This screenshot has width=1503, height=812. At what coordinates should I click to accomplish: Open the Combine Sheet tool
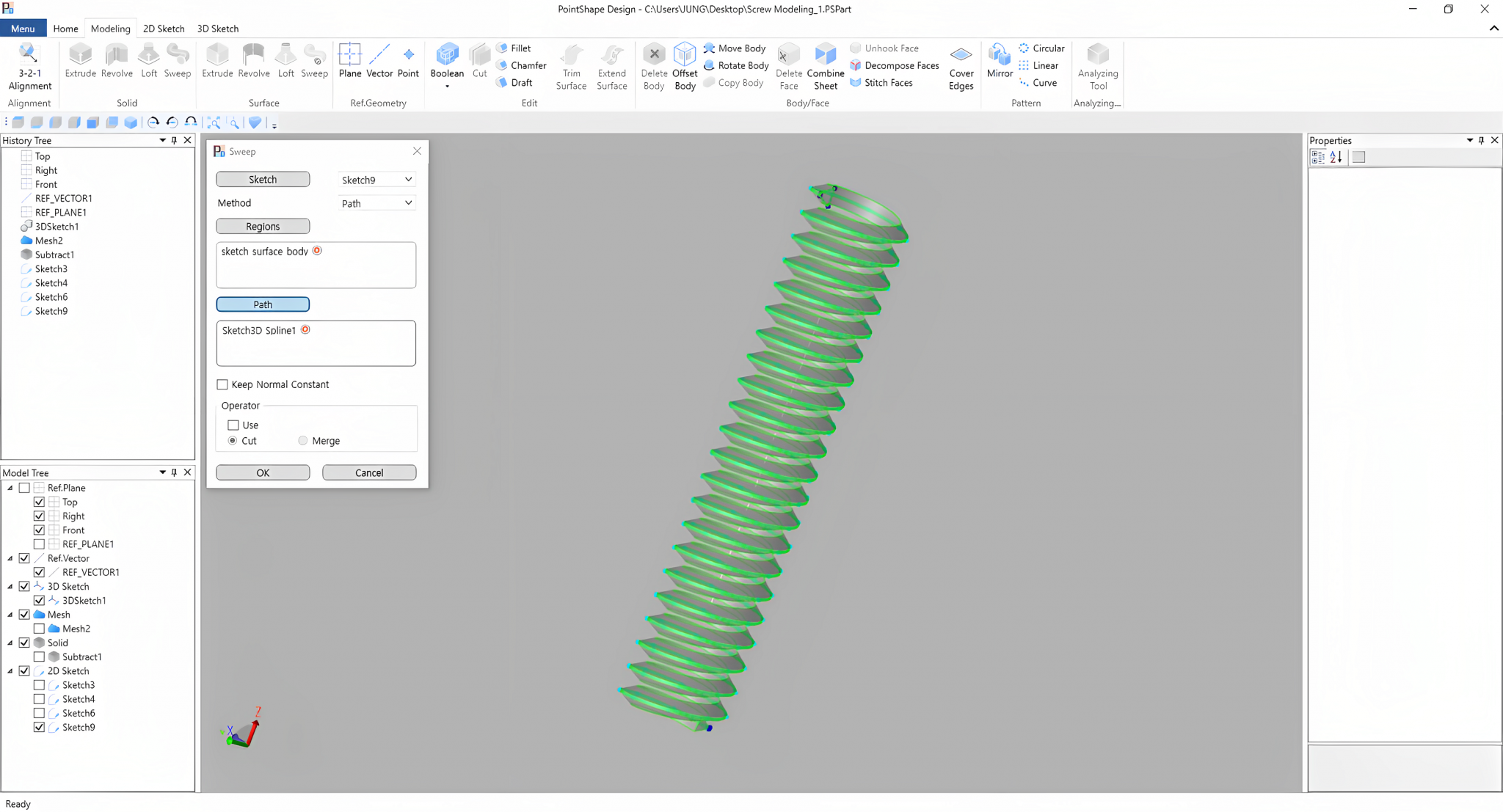click(x=825, y=65)
